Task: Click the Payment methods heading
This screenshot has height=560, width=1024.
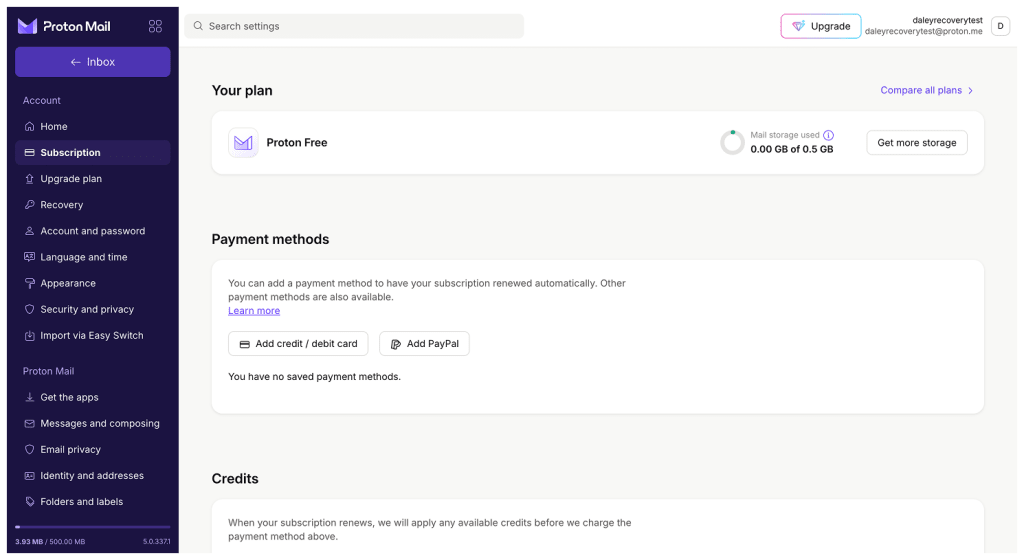Action: [270, 240]
